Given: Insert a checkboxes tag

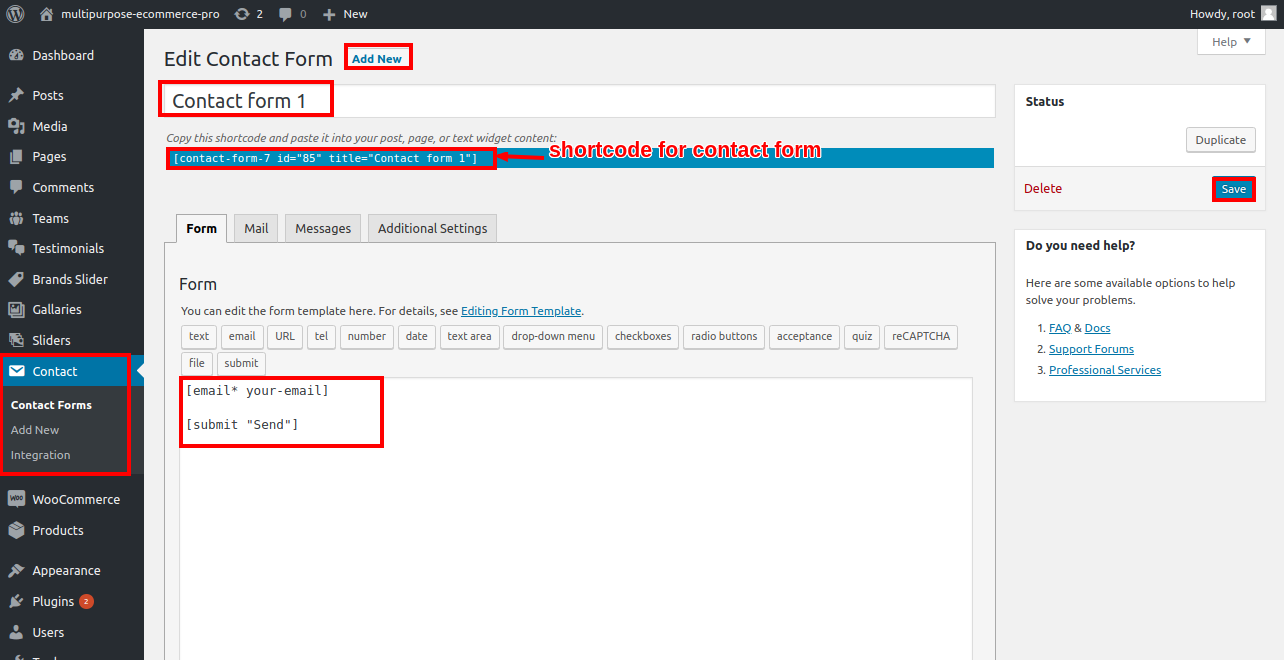Looking at the screenshot, I should pos(643,336).
